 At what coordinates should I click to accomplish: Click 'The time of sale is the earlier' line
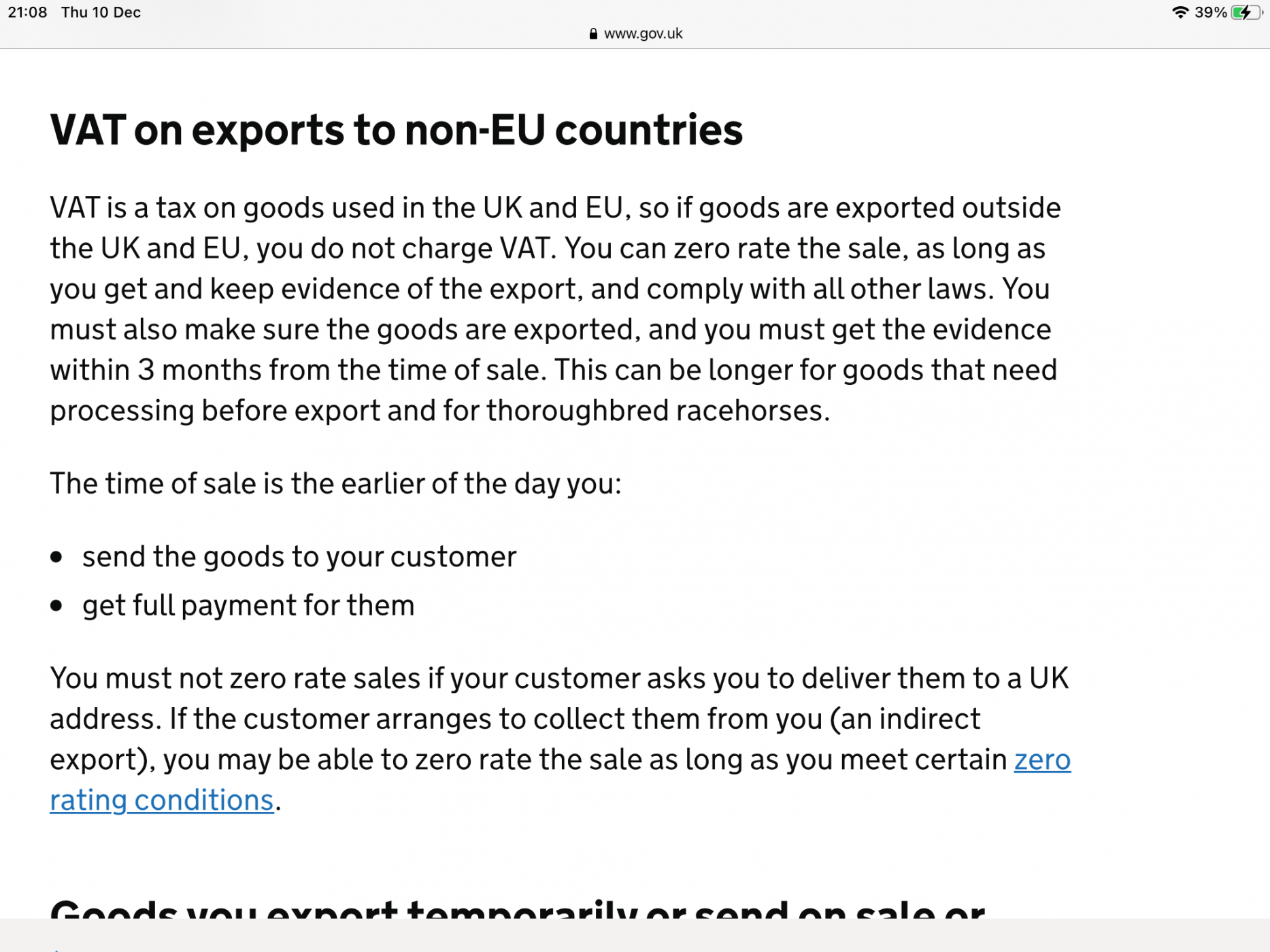pyautogui.click(x=335, y=484)
